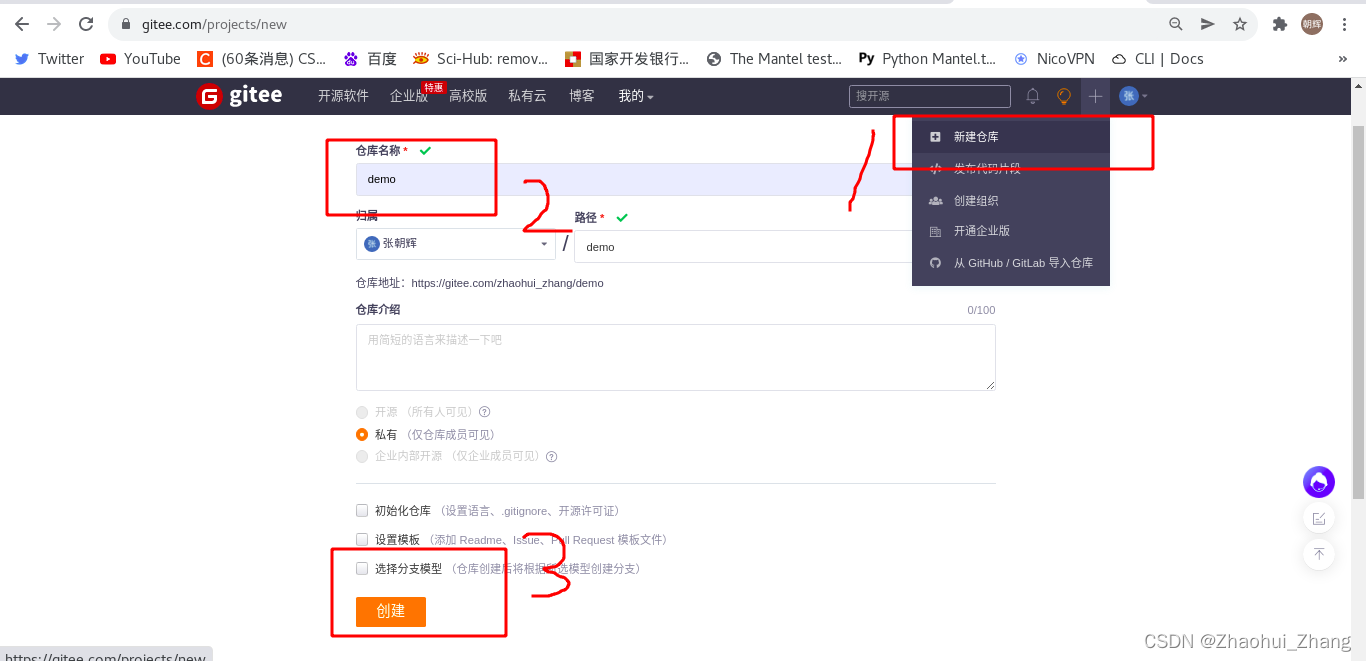Choose 创建组织 from the plus menu
Image resolution: width=1366 pixels, height=661 pixels.
click(1011, 200)
